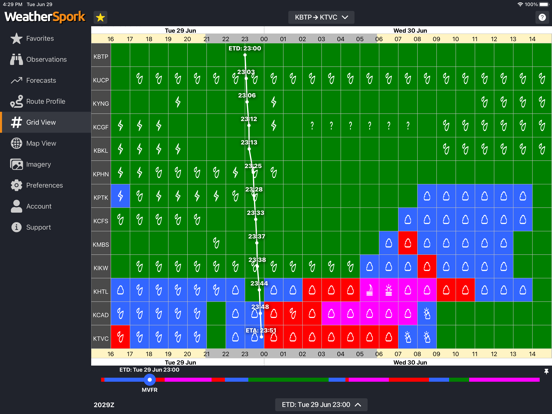Click the ETD: 23:00 departure marker
The image size is (552, 414).
coord(245,49)
